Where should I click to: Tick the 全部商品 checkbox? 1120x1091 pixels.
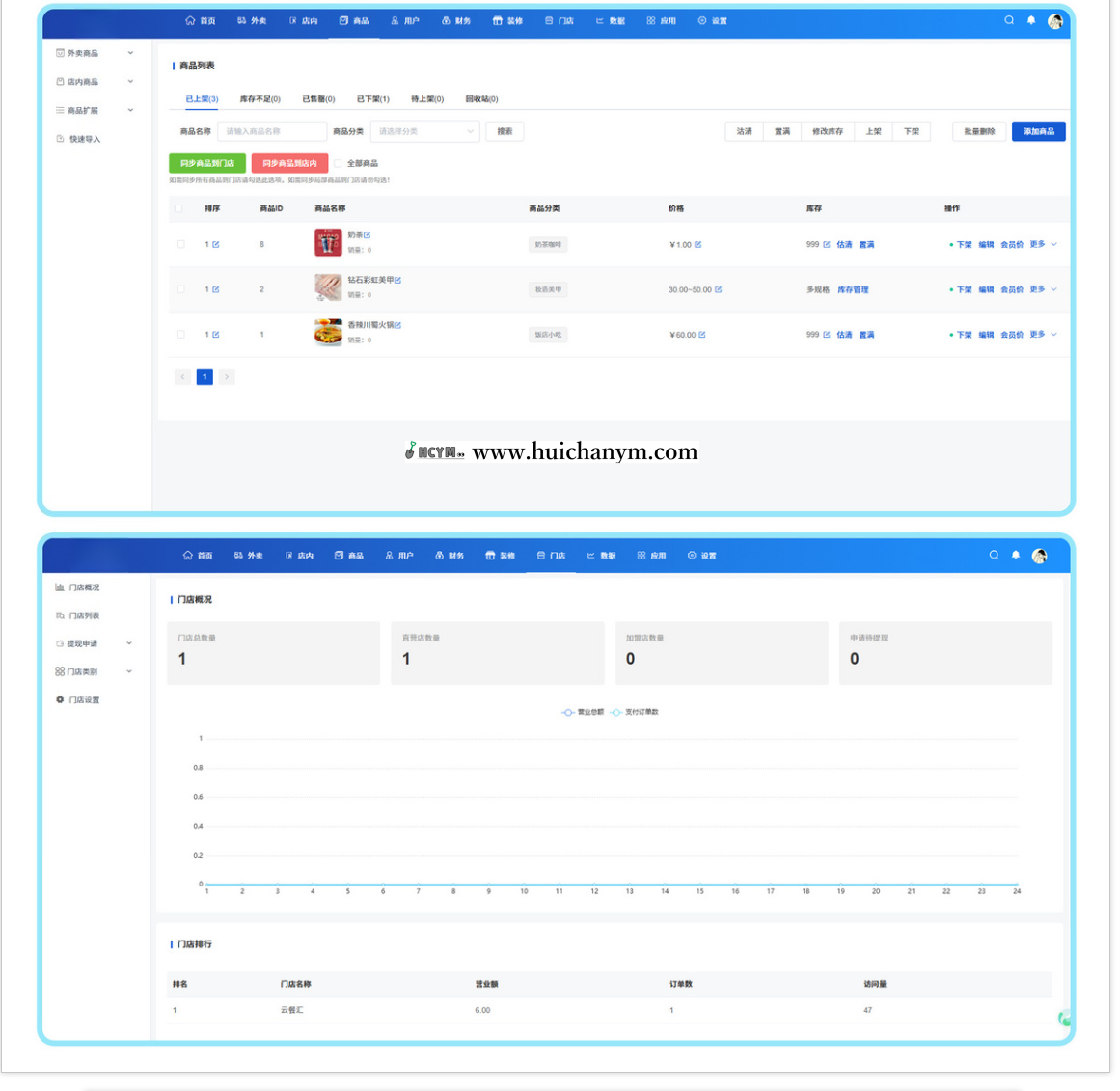(x=339, y=164)
